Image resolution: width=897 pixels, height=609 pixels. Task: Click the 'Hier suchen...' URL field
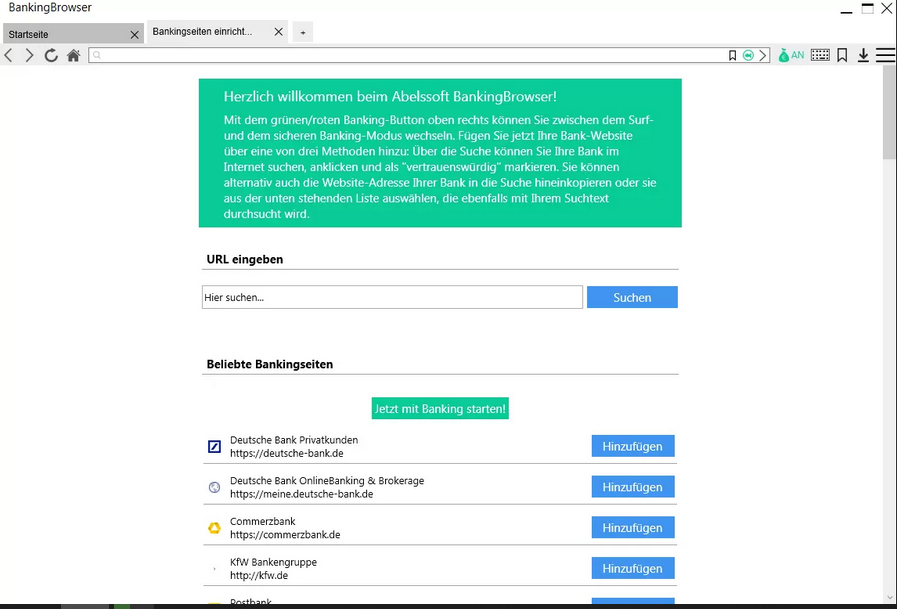click(x=392, y=297)
